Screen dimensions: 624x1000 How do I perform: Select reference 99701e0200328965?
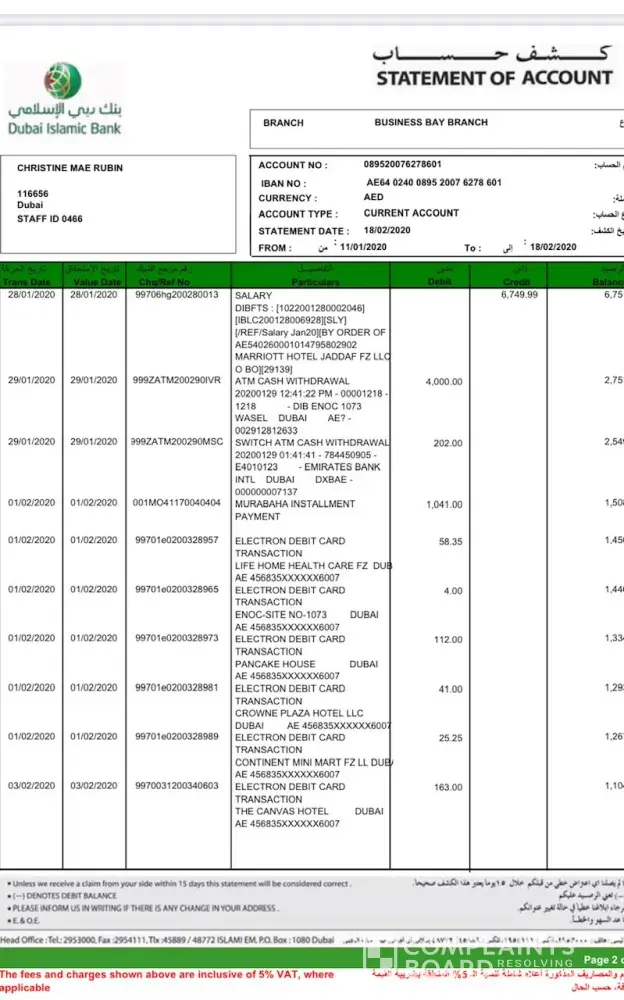point(177,589)
